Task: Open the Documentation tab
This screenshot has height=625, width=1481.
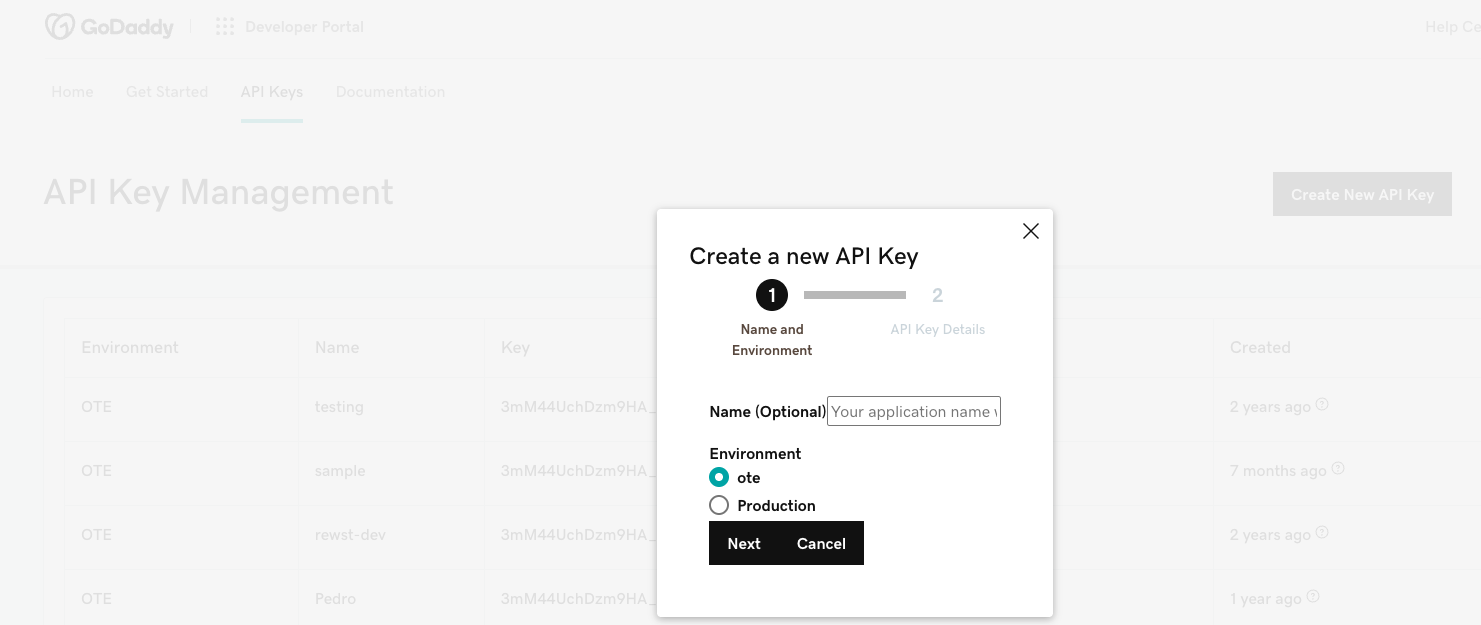Action: 390,92
